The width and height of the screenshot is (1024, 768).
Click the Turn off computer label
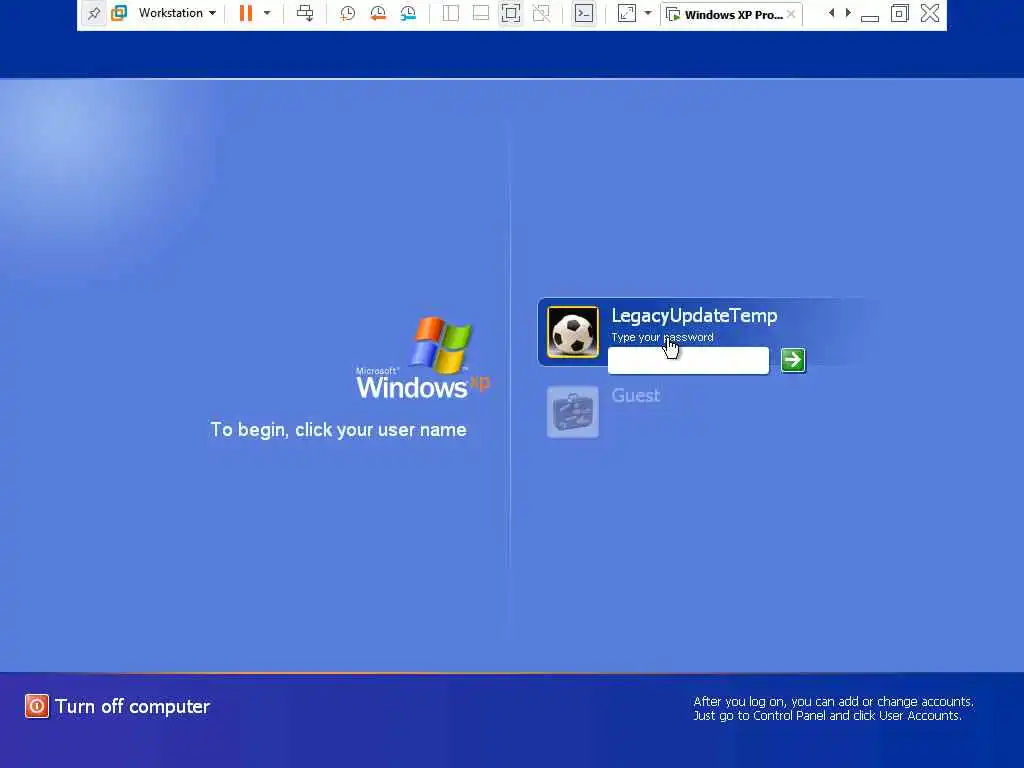[x=133, y=707]
